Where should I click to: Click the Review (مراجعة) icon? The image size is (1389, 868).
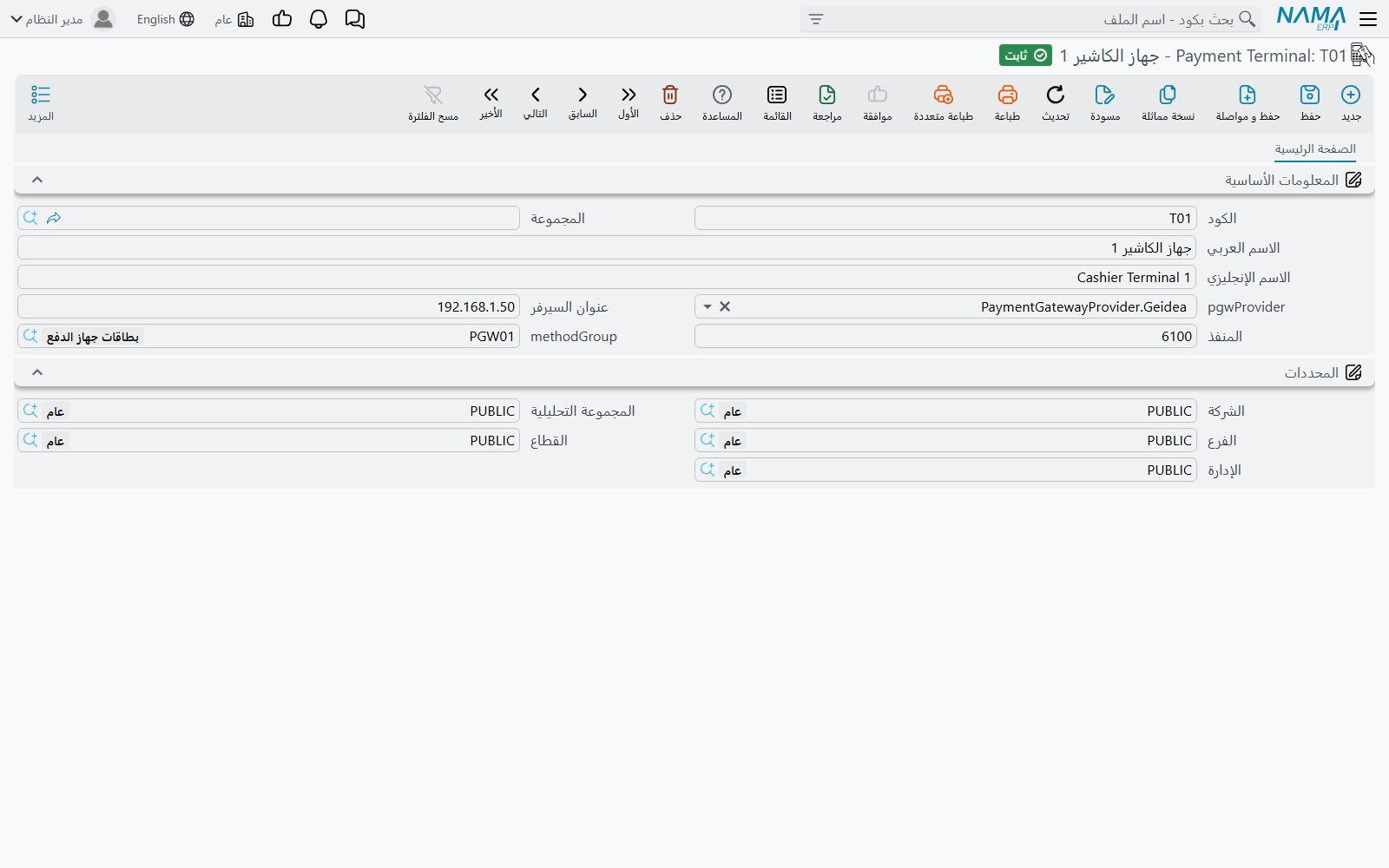coord(827,102)
